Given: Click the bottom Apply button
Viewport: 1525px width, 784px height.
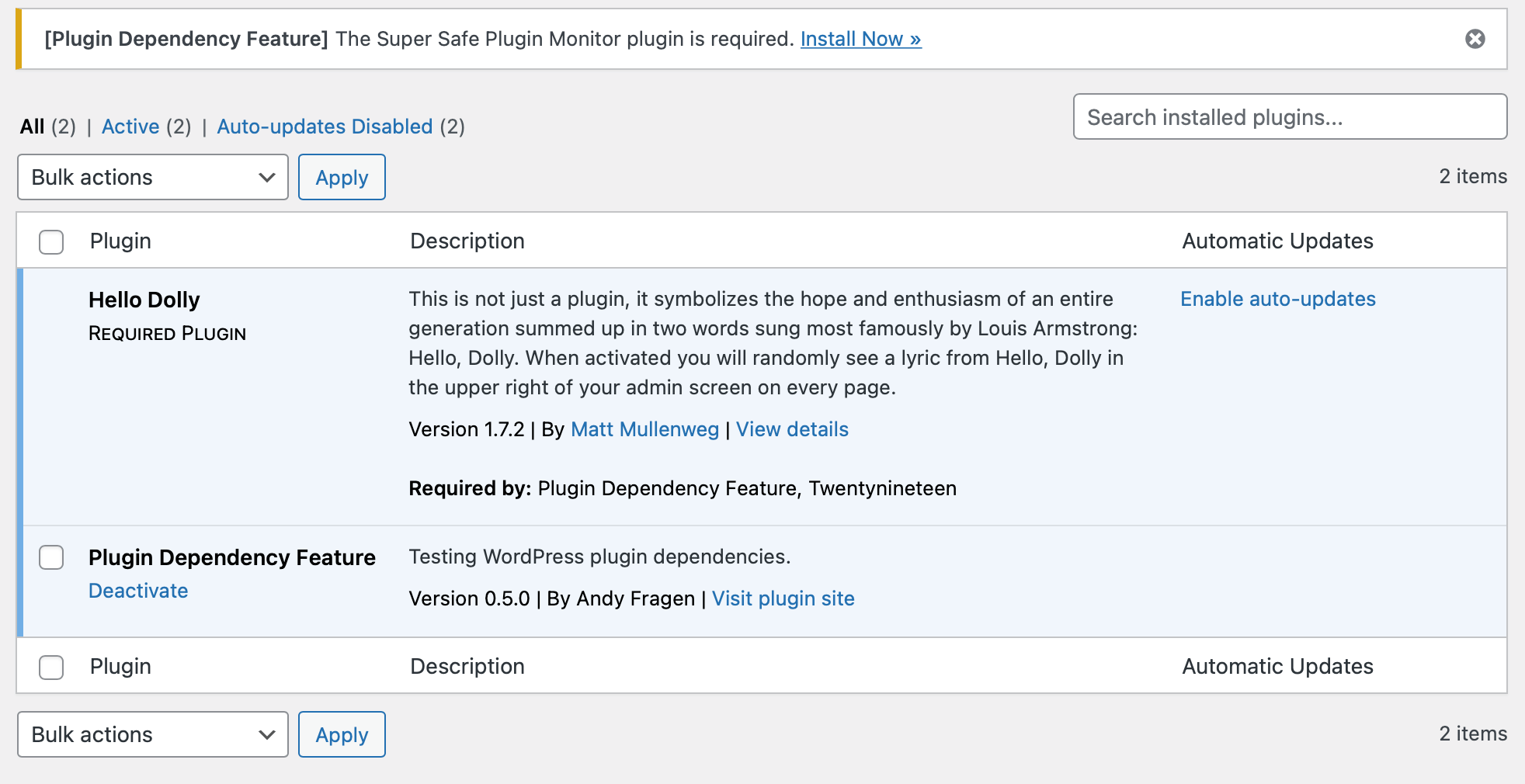Looking at the screenshot, I should pyautogui.click(x=342, y=734).
